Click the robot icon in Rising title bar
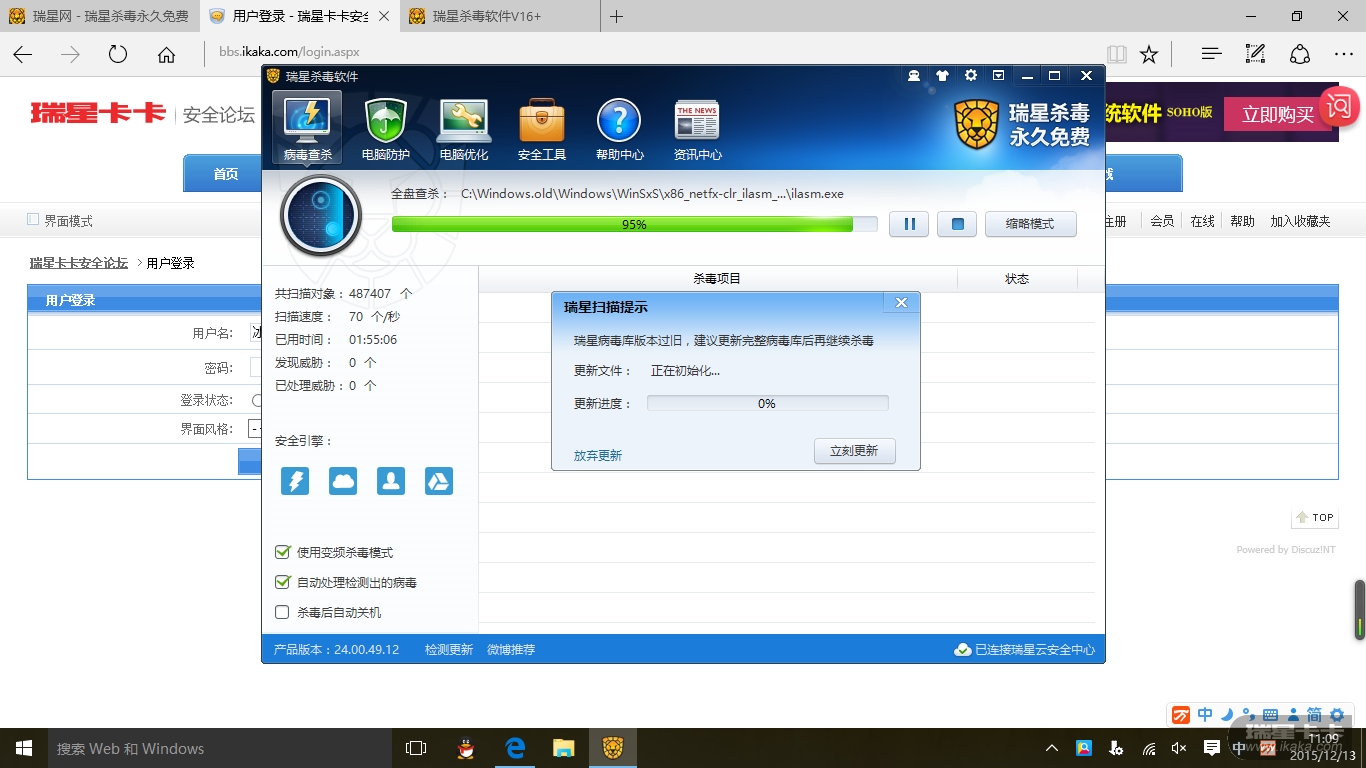The height and width of the screenshot is (768, 1366). tap(914, 76)
